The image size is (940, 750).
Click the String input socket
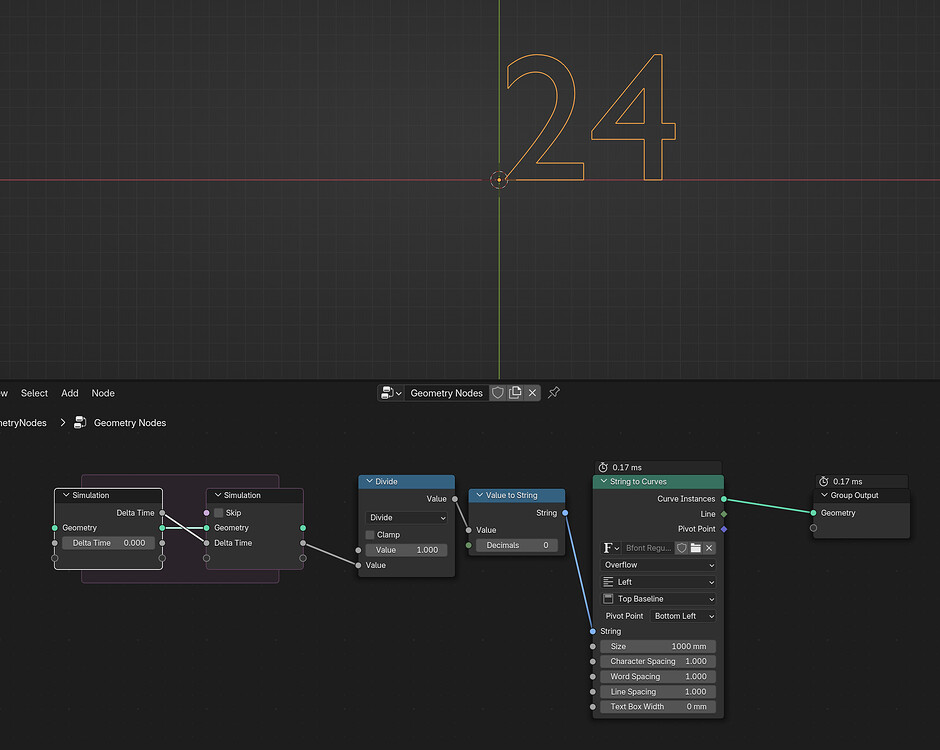(x=593, y=631)
